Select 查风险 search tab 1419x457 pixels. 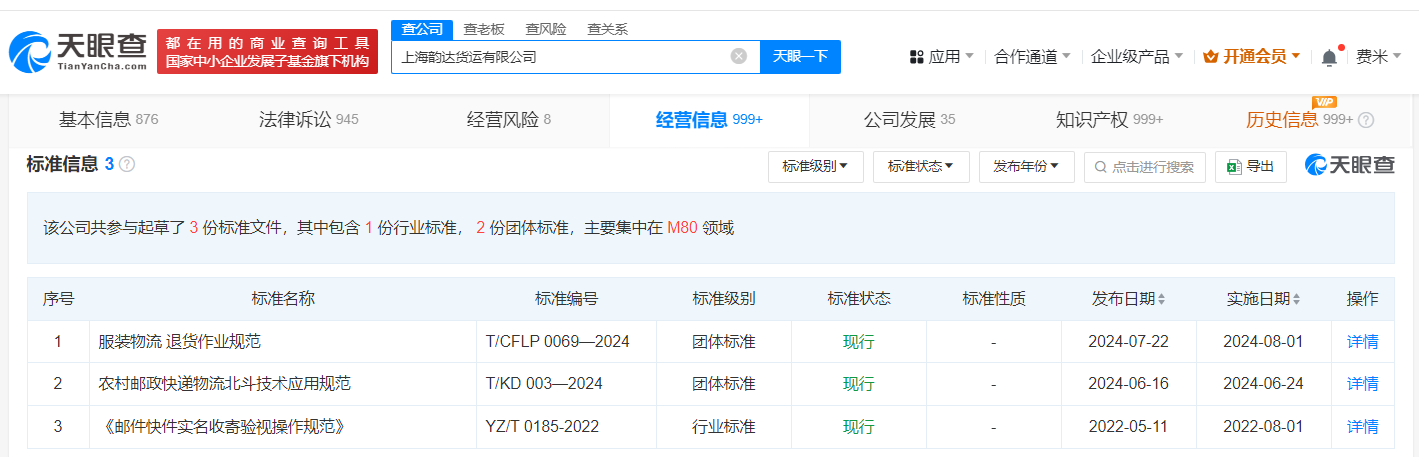pyautogui.click(x=546, y=29)
